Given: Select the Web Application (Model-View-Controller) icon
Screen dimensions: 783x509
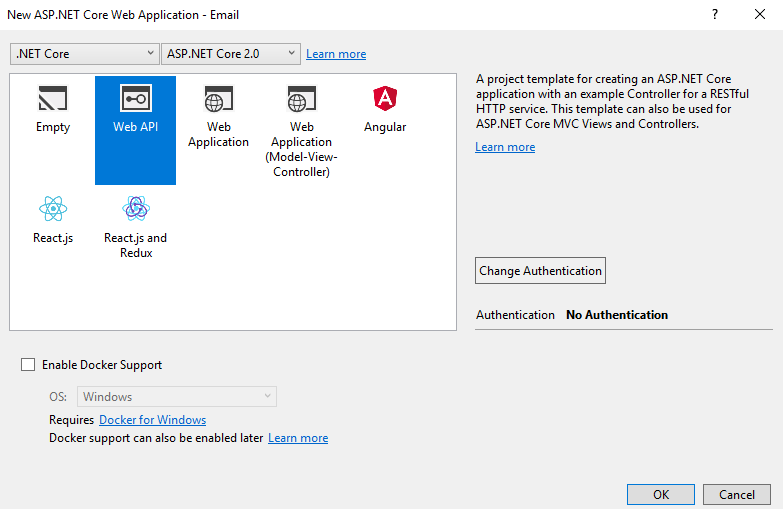Looking at the screenshot, I should pyautogui.click(x=301, y=98).
